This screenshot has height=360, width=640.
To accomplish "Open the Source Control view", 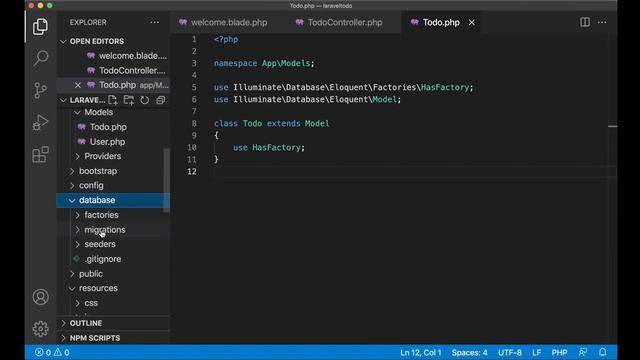I will coord(40,90).
